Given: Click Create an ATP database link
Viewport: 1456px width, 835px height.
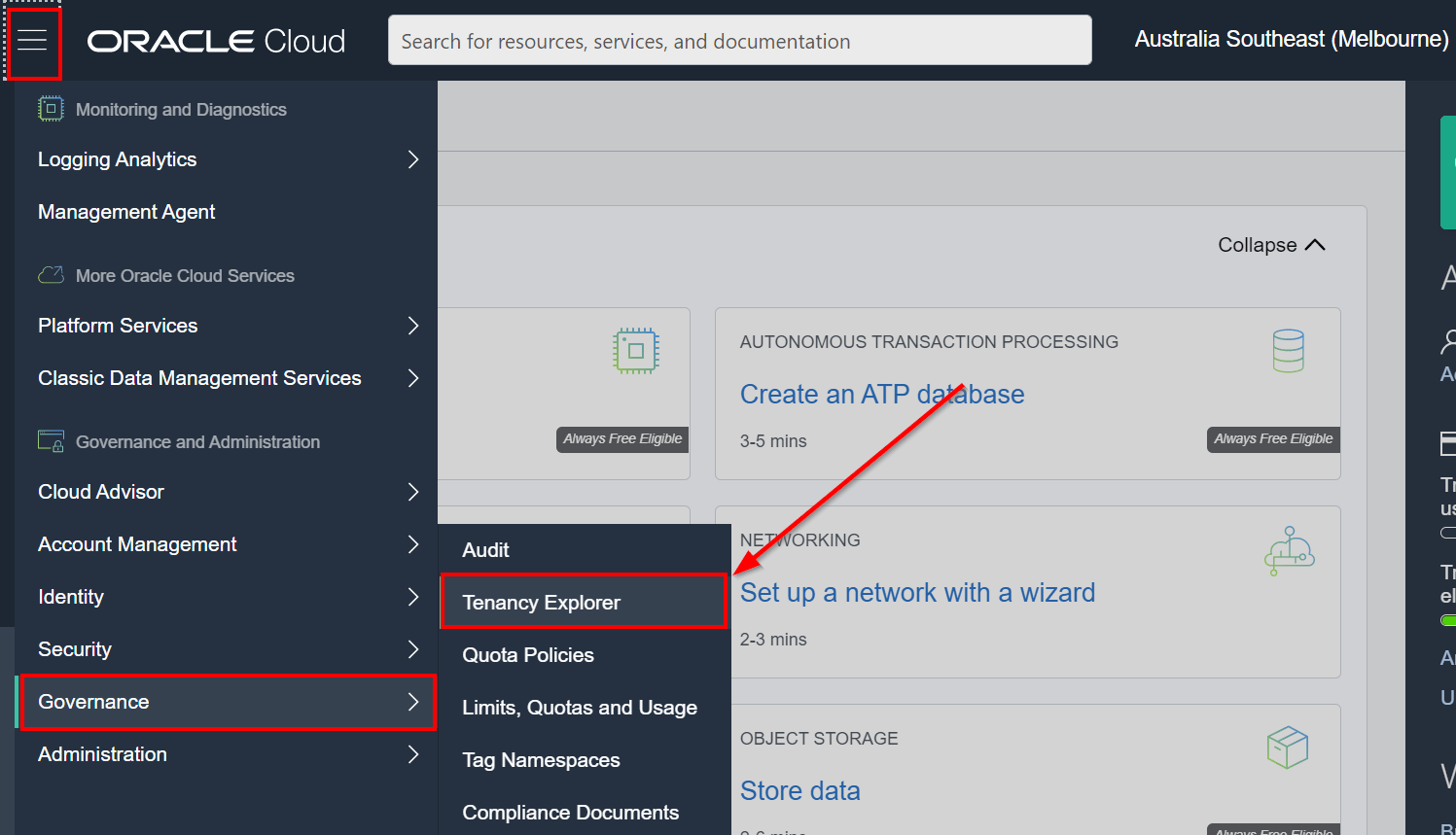Looking at the screenshot, I should click(x=881, y=395).
